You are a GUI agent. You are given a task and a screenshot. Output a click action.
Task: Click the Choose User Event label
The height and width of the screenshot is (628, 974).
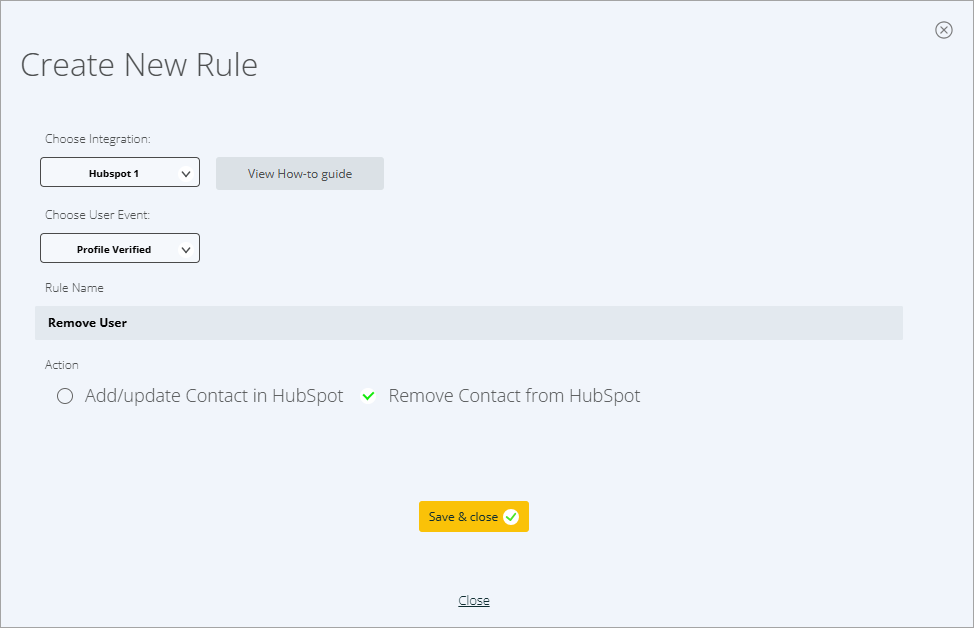pos(97,215)
